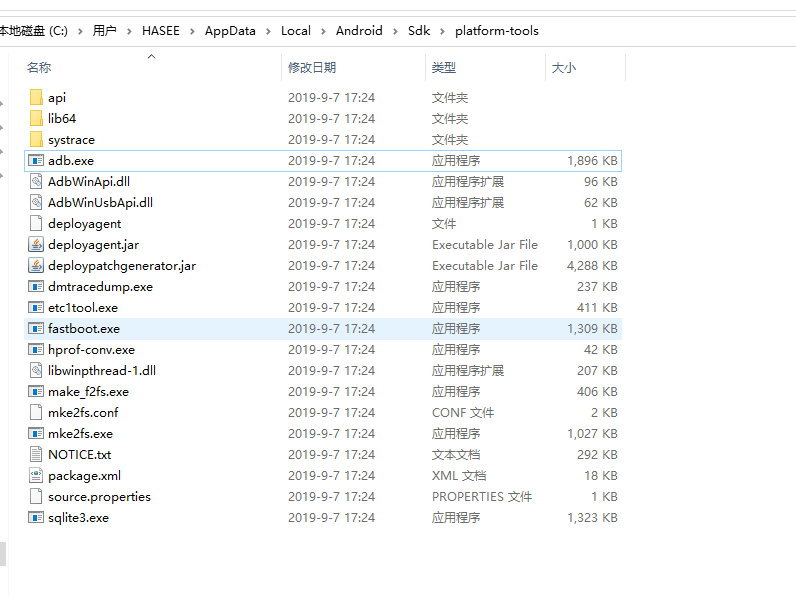
Task: Select the AdbWinUsbApi.dll file name
Action: tap(101, 203)
